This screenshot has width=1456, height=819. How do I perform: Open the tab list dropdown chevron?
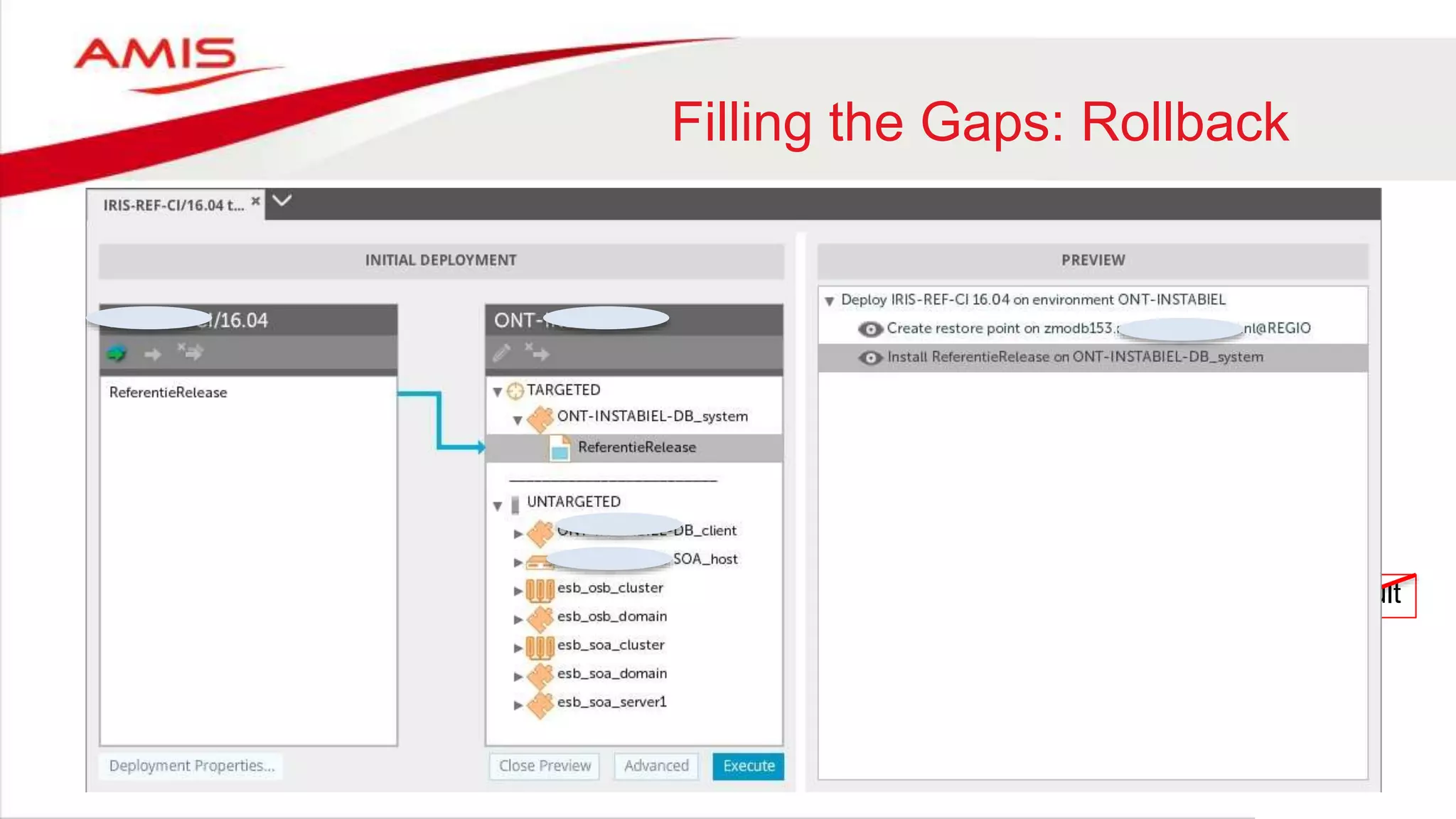282,200
